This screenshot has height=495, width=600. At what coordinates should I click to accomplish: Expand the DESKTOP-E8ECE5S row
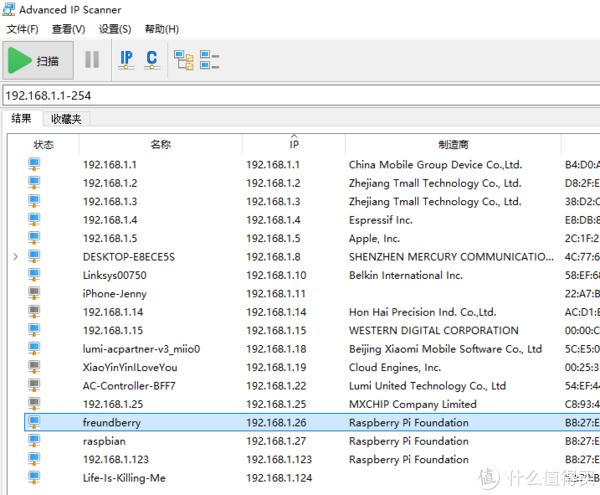coord(15,257)
